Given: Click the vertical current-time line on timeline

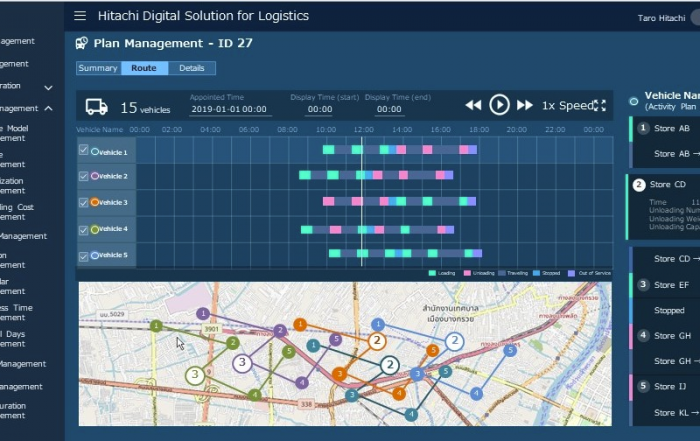Looking at the screenshot, I should (x=362, y=201).
